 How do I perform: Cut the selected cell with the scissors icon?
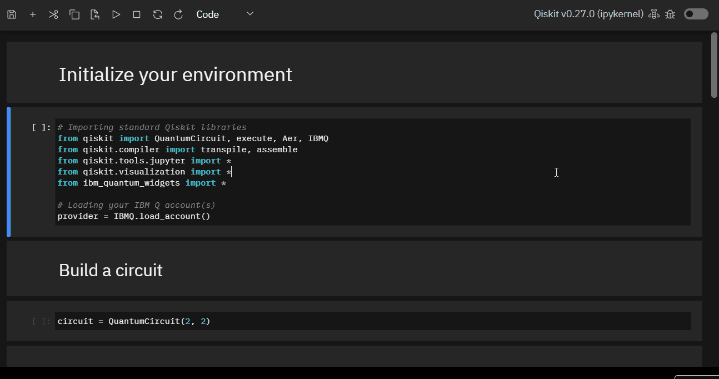point(54,15)
